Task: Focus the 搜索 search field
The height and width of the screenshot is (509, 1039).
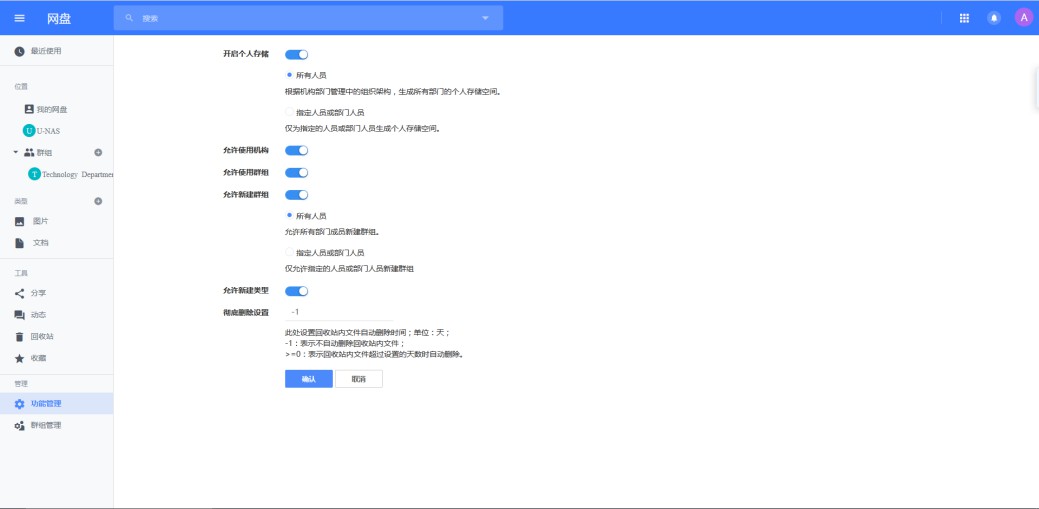Action: (x=308, y=18)
